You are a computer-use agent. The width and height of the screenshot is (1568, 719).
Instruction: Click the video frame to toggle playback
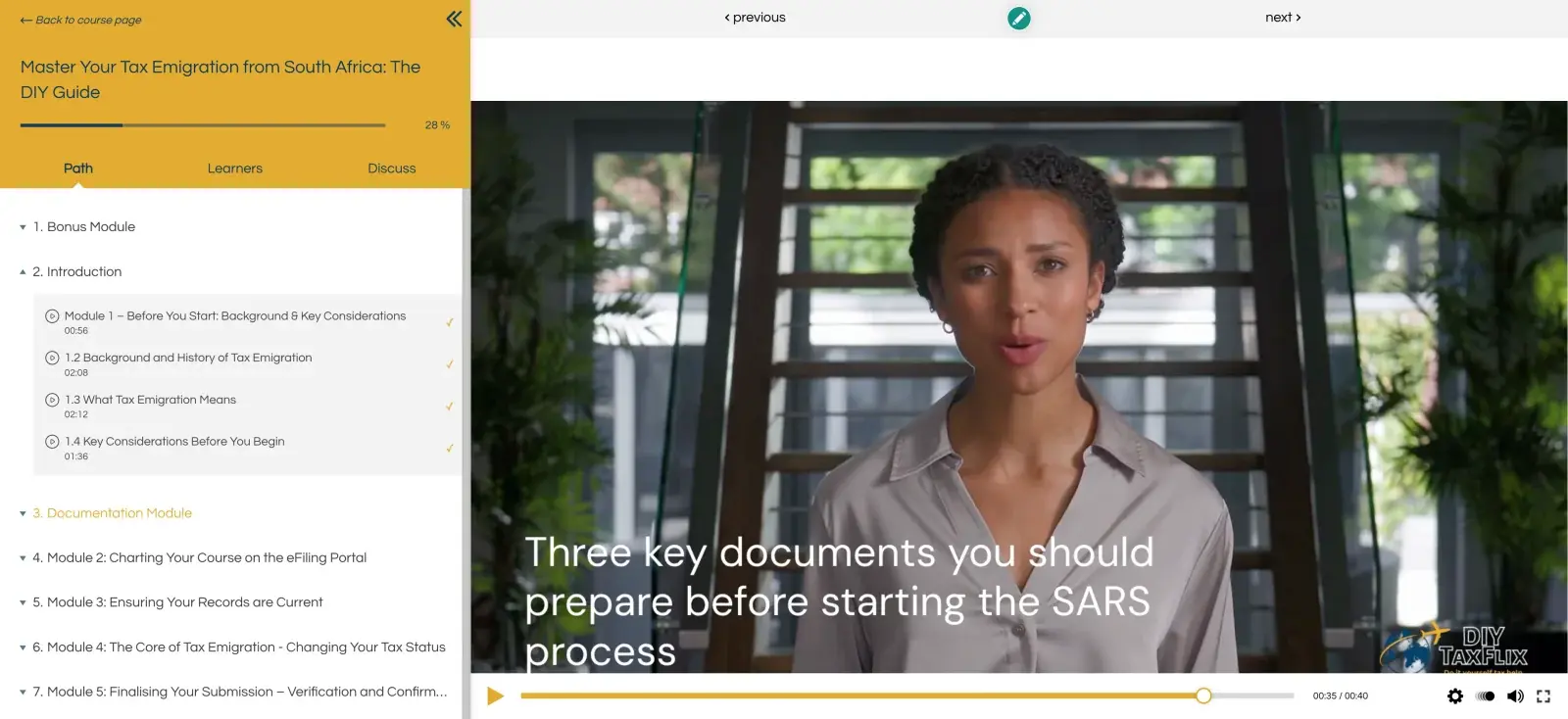(1019, 387)
